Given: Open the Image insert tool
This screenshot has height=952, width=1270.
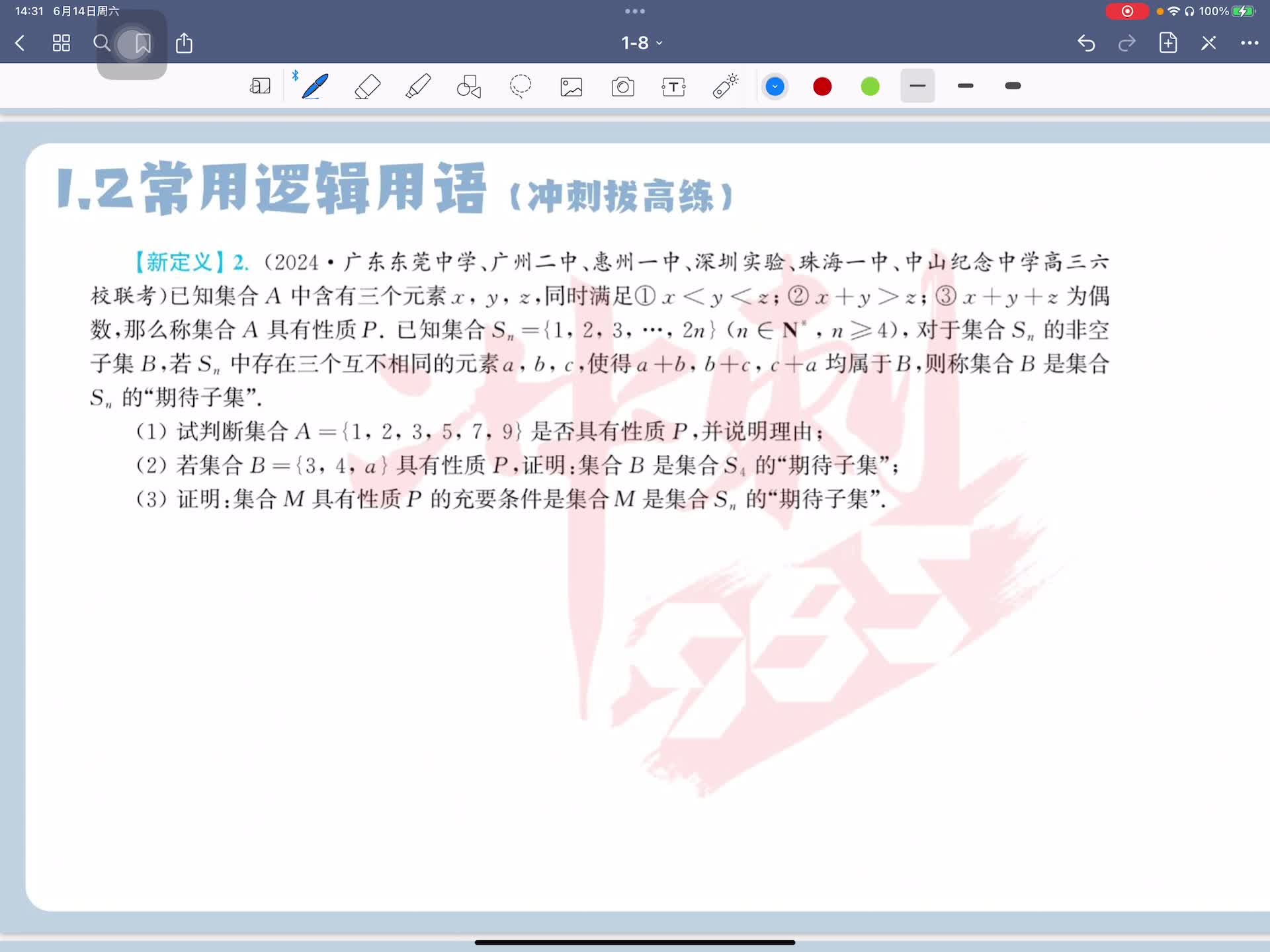Looking at the screenshot, I should click(x=571, y=87).
